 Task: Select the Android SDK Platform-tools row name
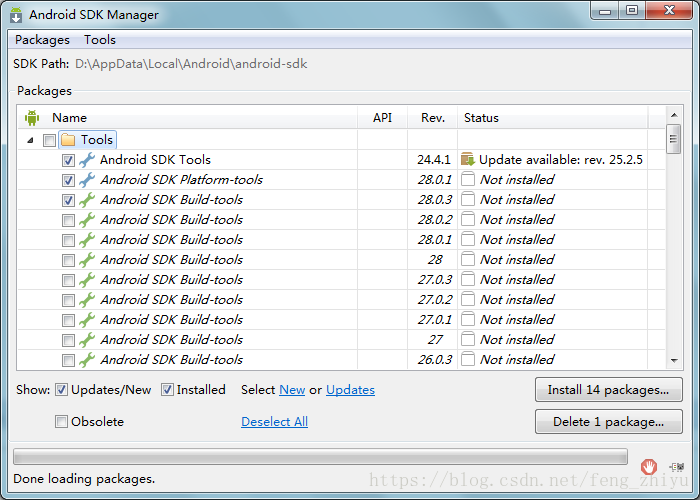pyautogui.click(x=181, y=180)
